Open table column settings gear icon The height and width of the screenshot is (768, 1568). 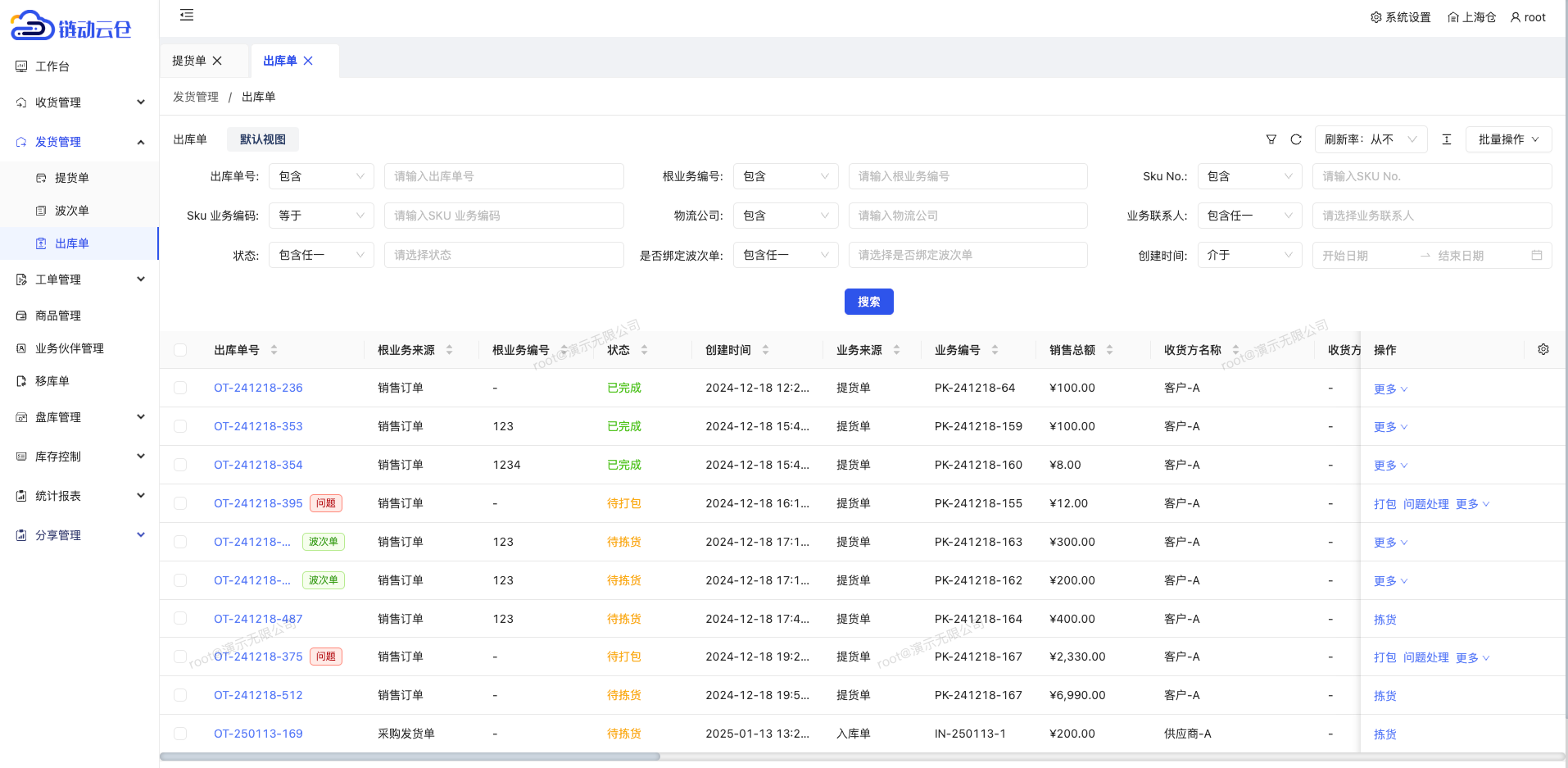pos(1543,349)
